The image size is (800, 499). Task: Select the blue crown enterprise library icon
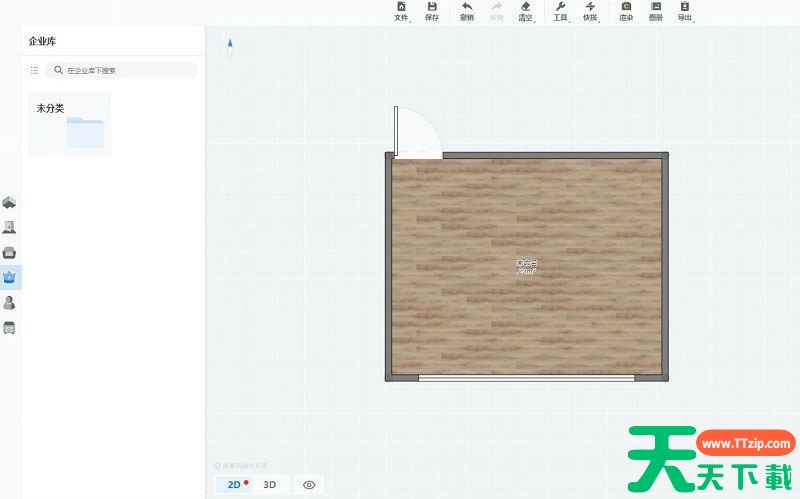[x=10, y=277]
